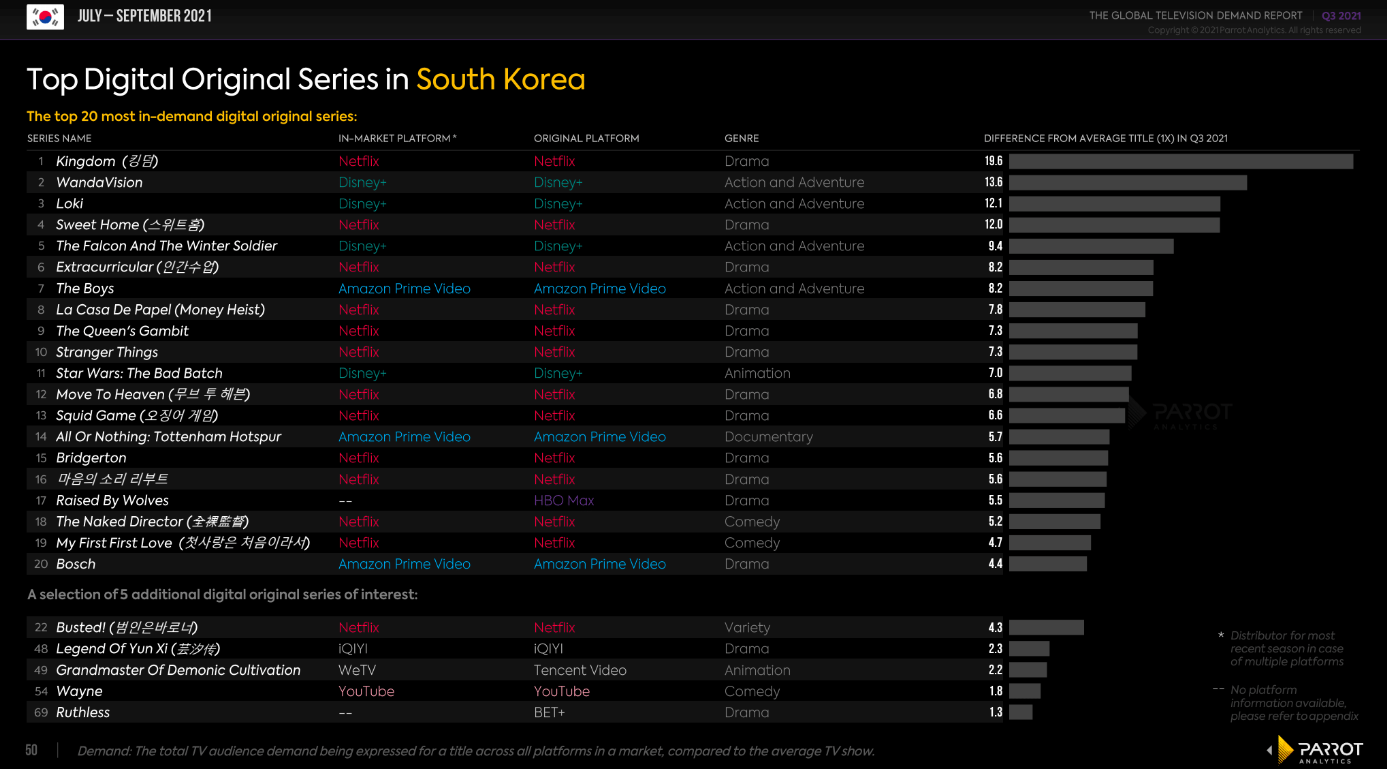Select 'The Falcon And The Winter Soldier'
Image resolution: width=1387 pixels, height=769 pixels.
point(167,246)
